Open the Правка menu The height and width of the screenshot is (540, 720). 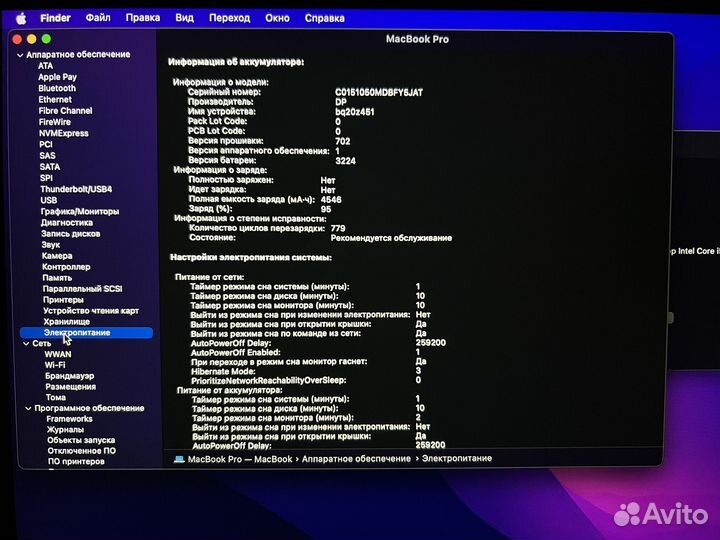click(143, 18)
